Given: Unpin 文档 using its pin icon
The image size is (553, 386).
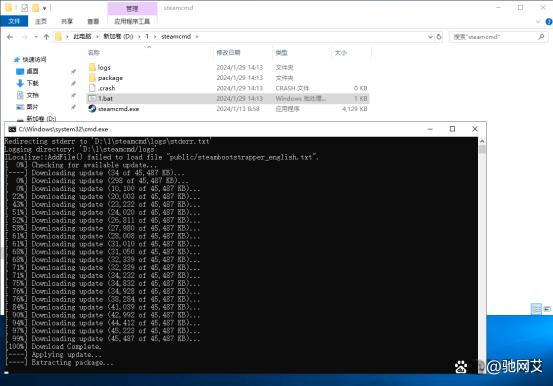Looking at the screenshot, I should tap(74, 95).
